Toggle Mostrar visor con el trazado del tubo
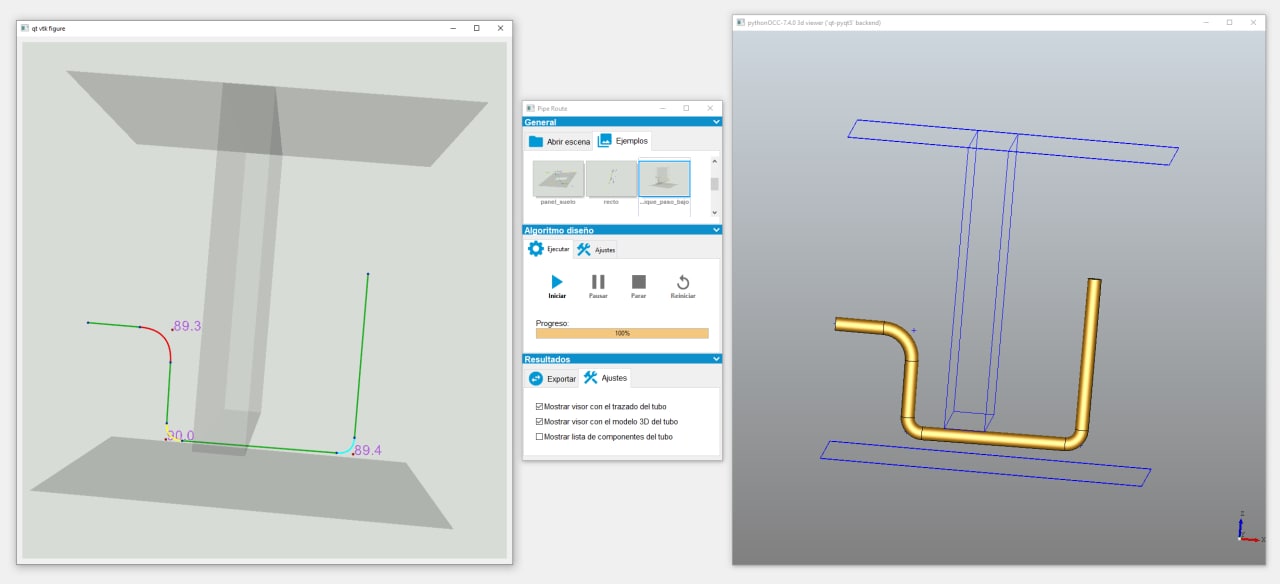Viewport: 1280px width, 584px height. [601, 407]
